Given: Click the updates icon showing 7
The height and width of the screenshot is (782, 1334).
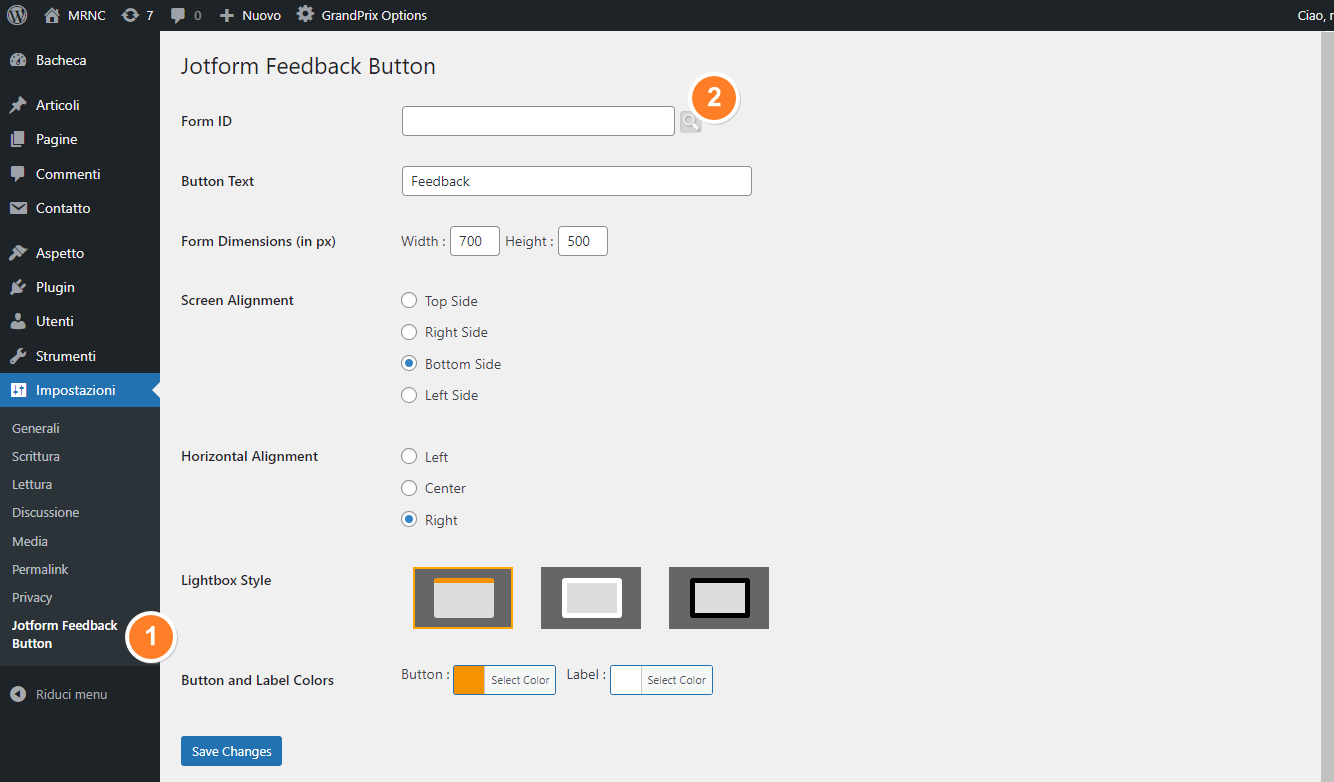Looking at the screenshot, I should click(130, 15).
